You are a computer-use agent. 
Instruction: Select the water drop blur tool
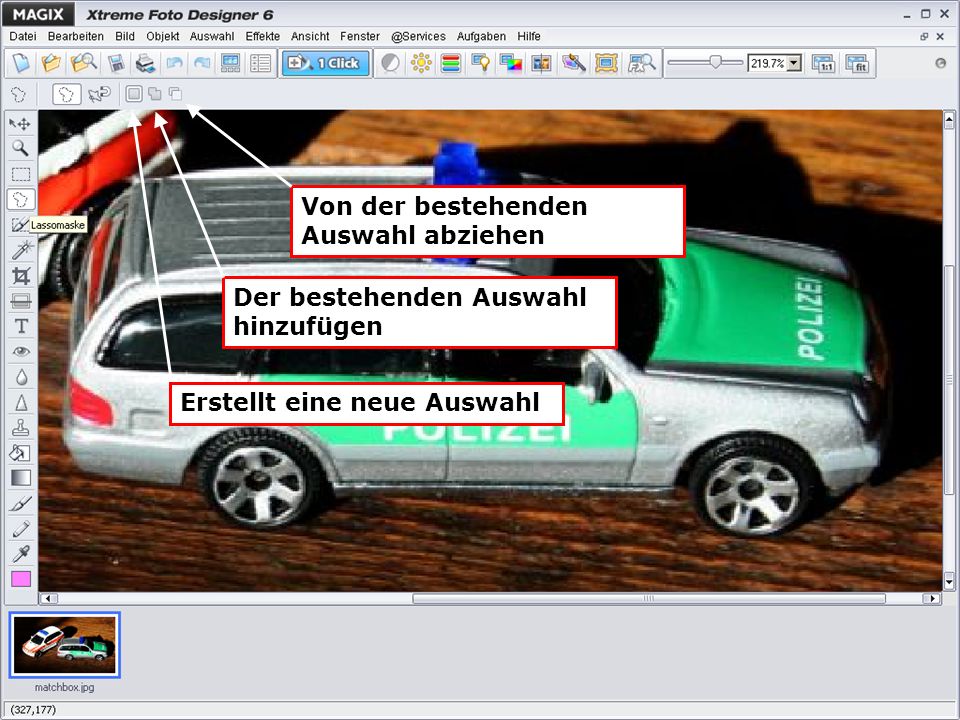[21, 377]
